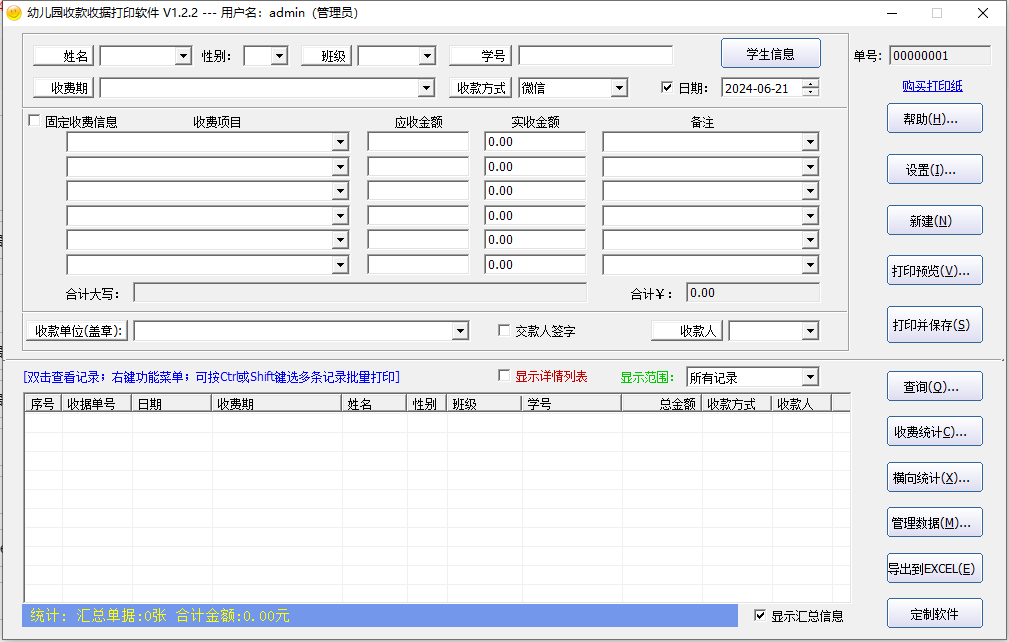This screenshot has height=642, width=1009.
Task: Enable the 交款人签字 checkbox
Action: pyautogui.click(x=505, y=330)
